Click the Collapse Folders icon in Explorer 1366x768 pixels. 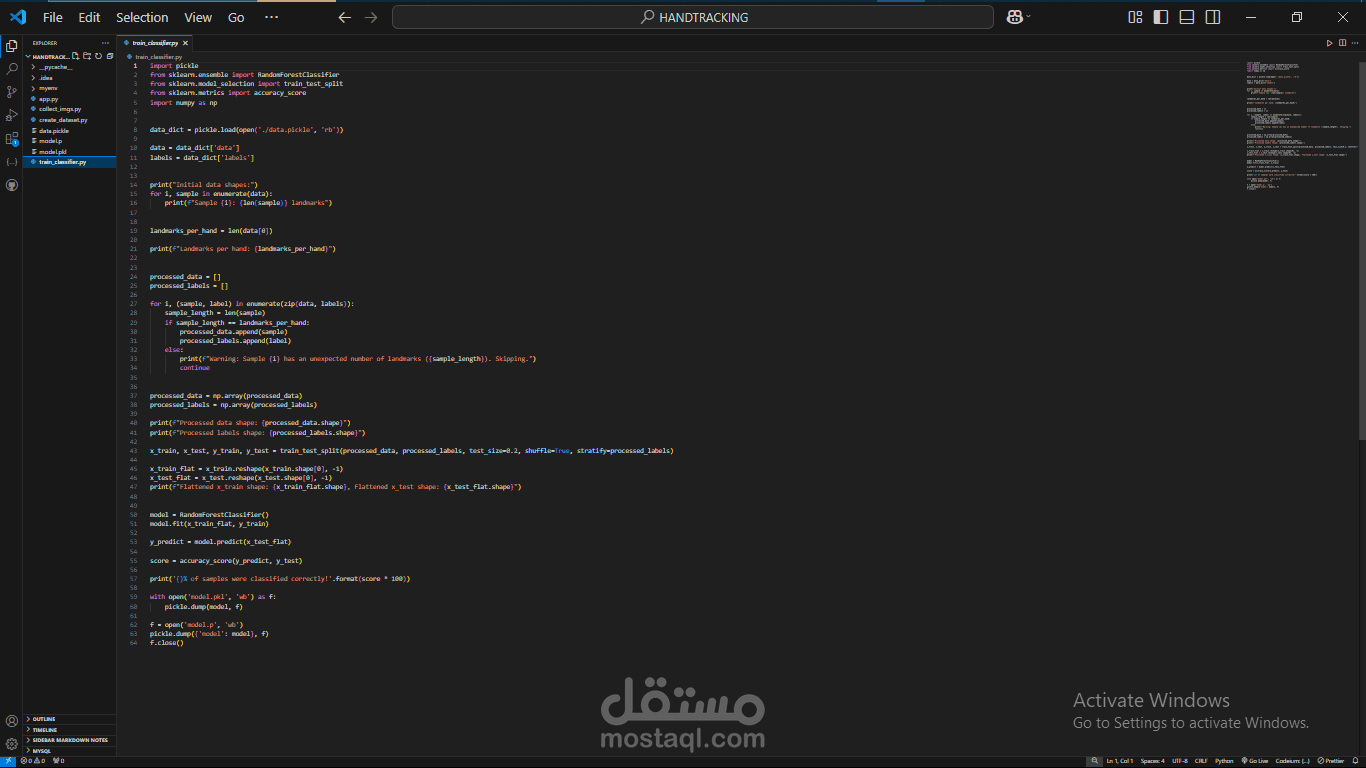(x=110, y=56)
